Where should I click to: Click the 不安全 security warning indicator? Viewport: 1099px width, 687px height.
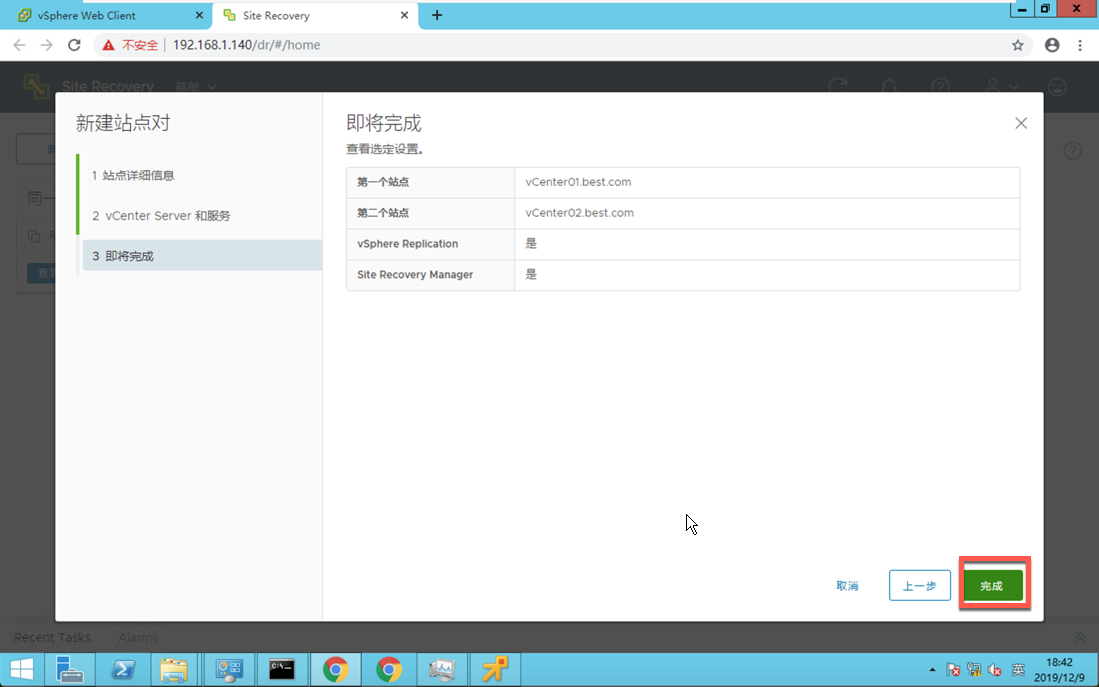coord(130,45)
